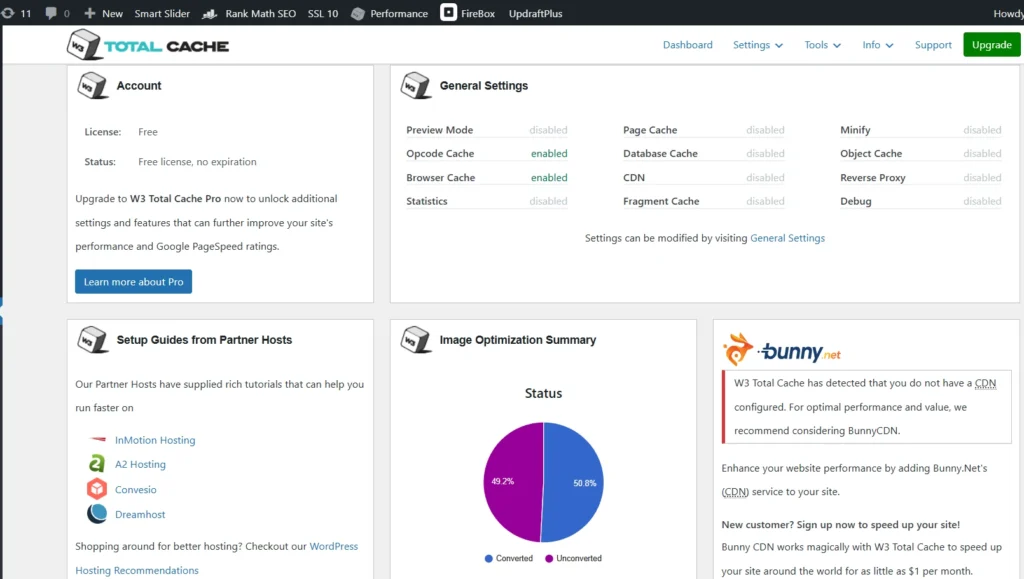Expand the Info dropdown chevron
This screenshot has height=579, width=1024.
(889, 46)
